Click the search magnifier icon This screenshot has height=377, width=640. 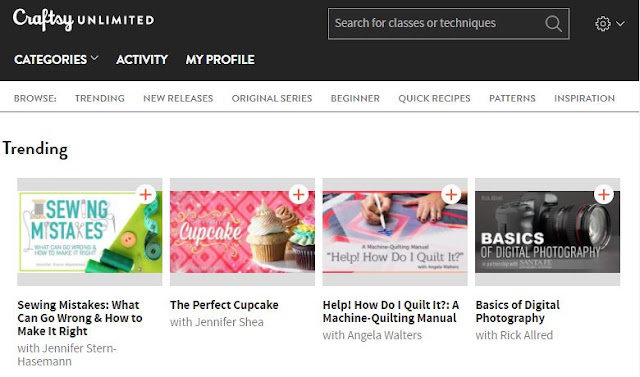[x=553, y=24]
